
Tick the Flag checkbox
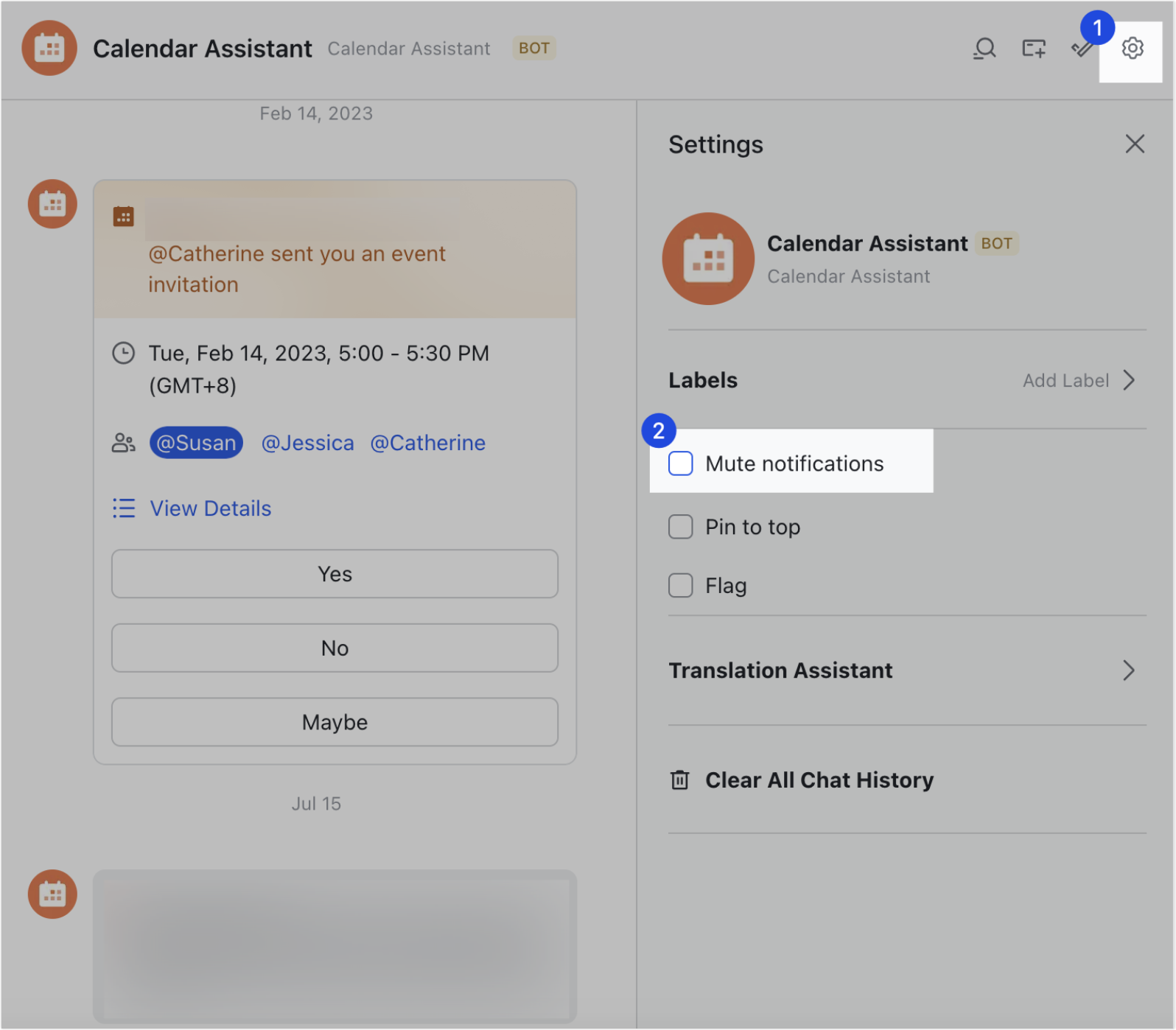point(680,586)
